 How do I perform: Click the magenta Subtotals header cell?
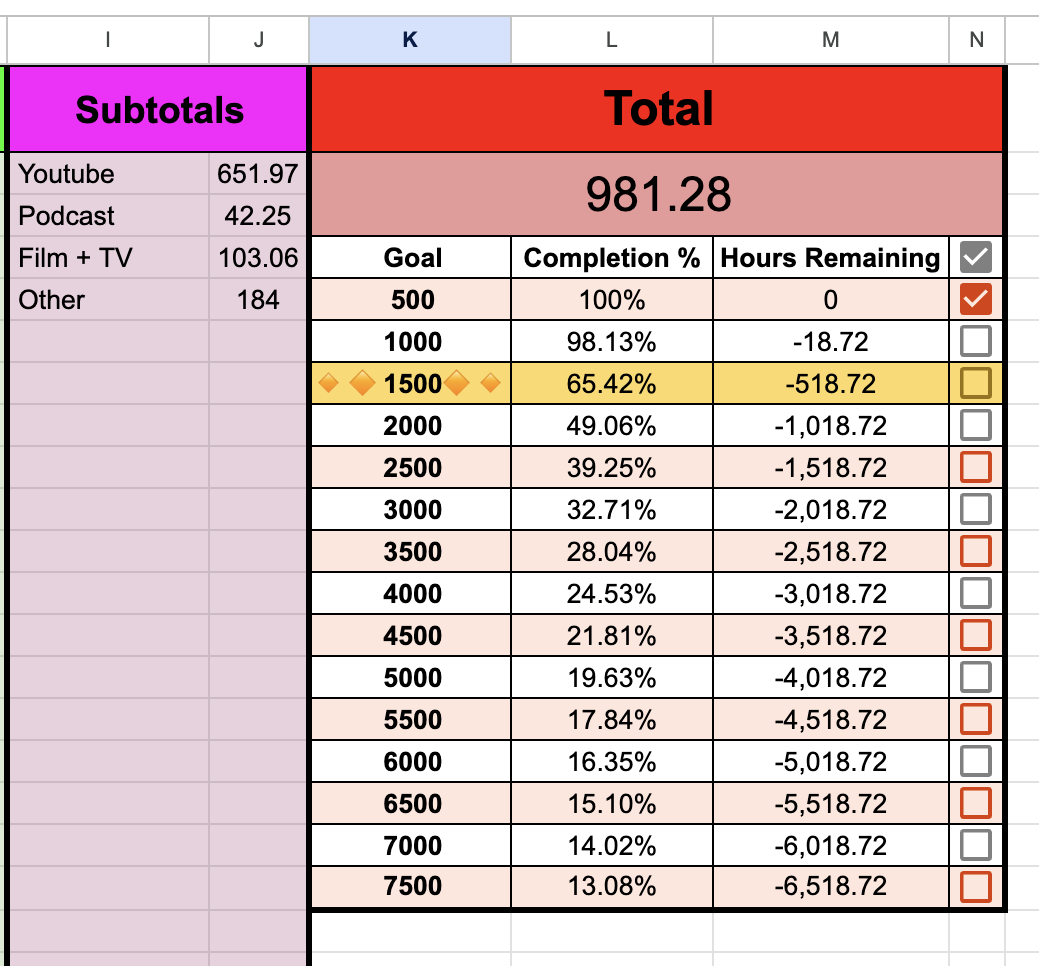coord(156,108)
